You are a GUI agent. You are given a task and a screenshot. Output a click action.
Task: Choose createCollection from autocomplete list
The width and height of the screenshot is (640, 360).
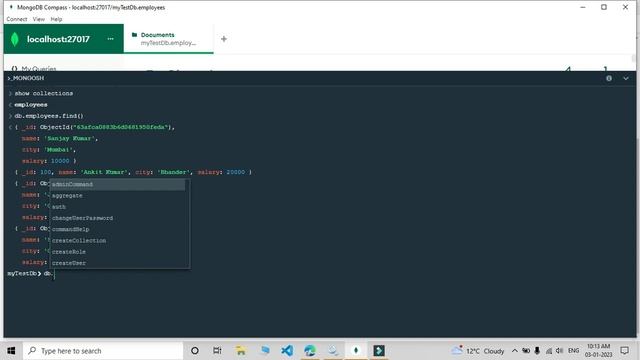point(118,241)
